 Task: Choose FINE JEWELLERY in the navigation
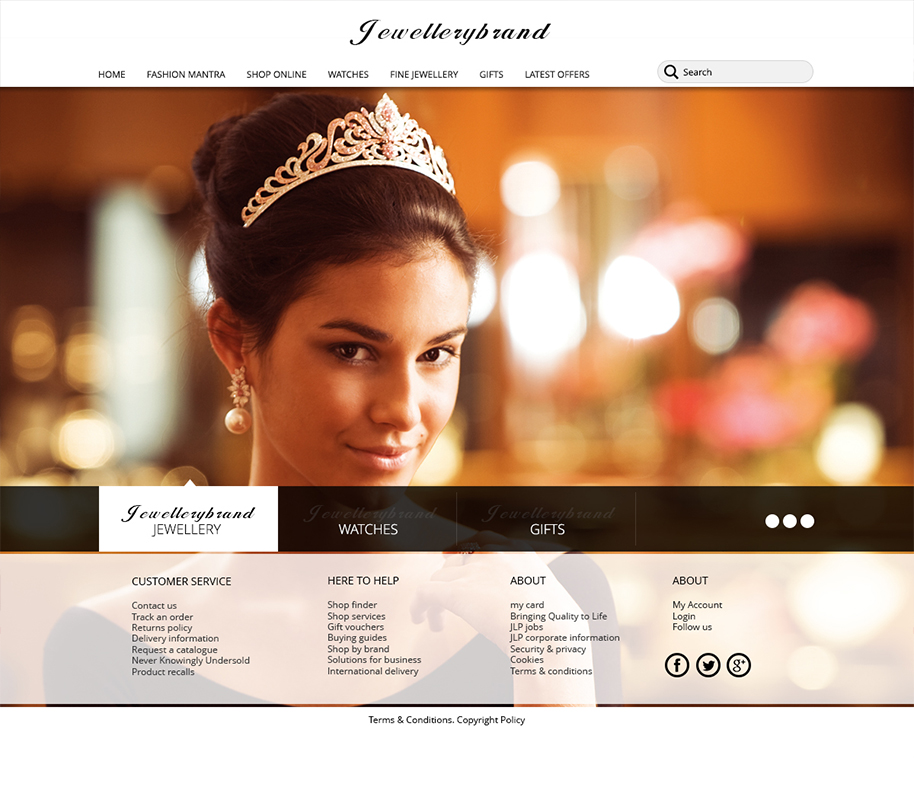coord(424,75)
